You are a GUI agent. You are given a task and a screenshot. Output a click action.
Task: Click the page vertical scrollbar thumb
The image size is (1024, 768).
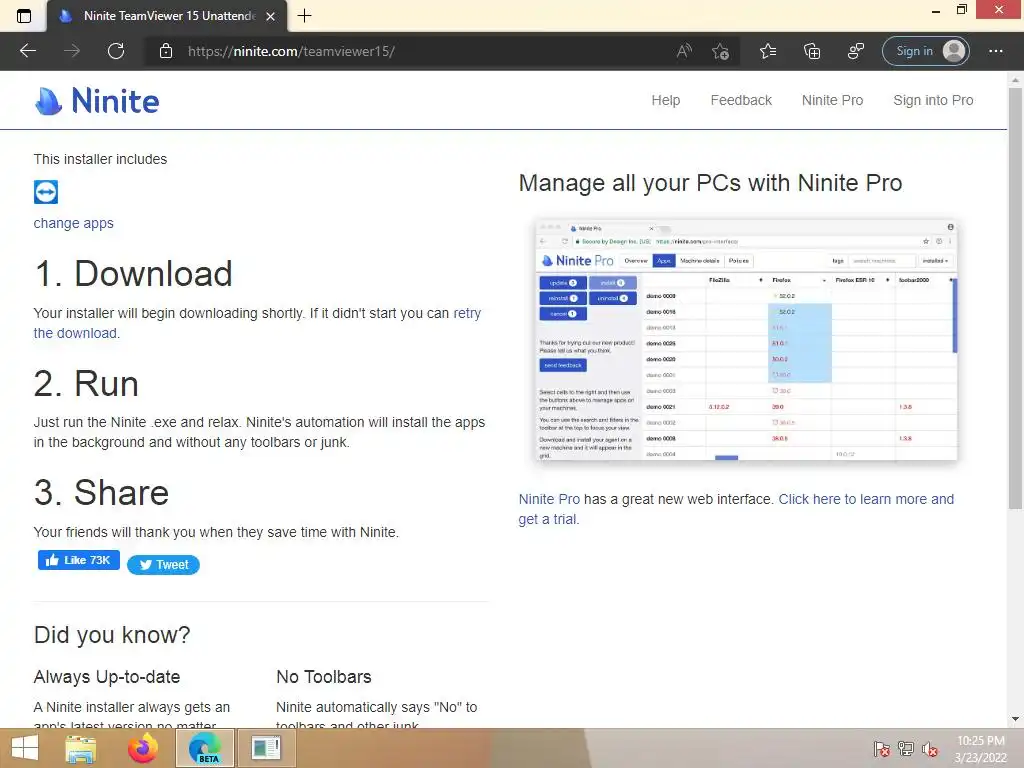click(1015, 297)
